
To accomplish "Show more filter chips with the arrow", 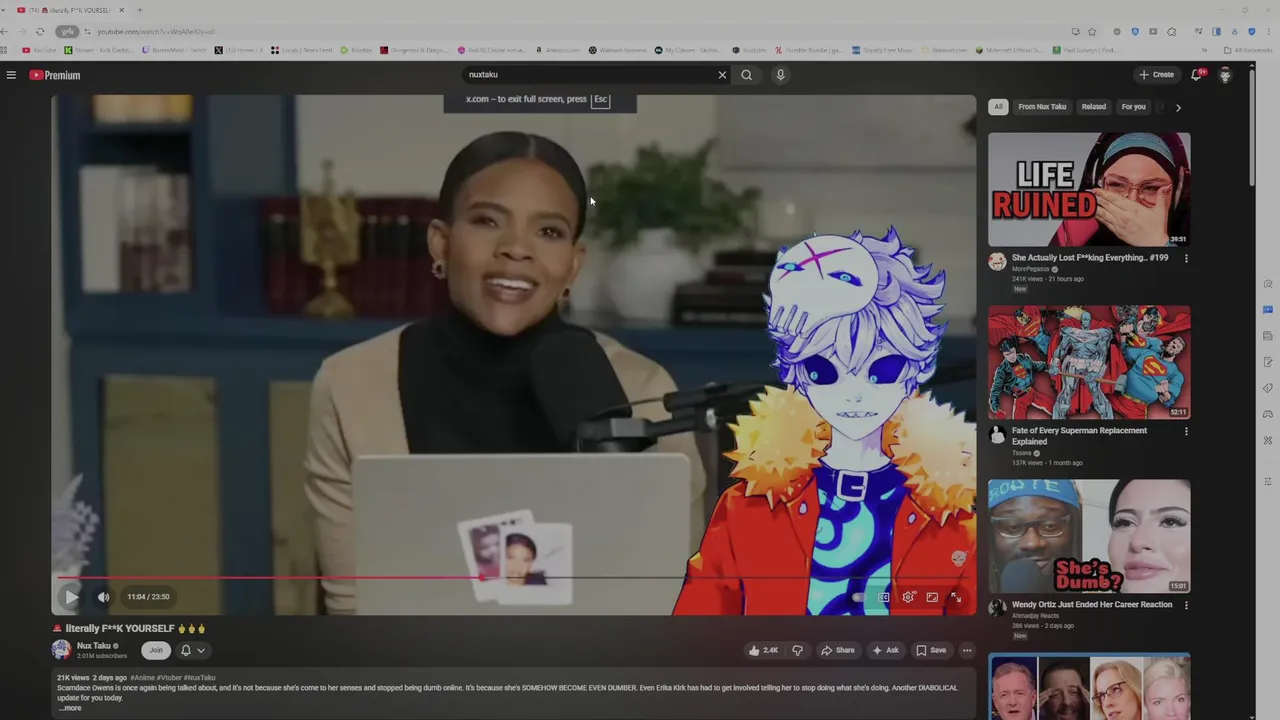I will (x=1178, y=107).
